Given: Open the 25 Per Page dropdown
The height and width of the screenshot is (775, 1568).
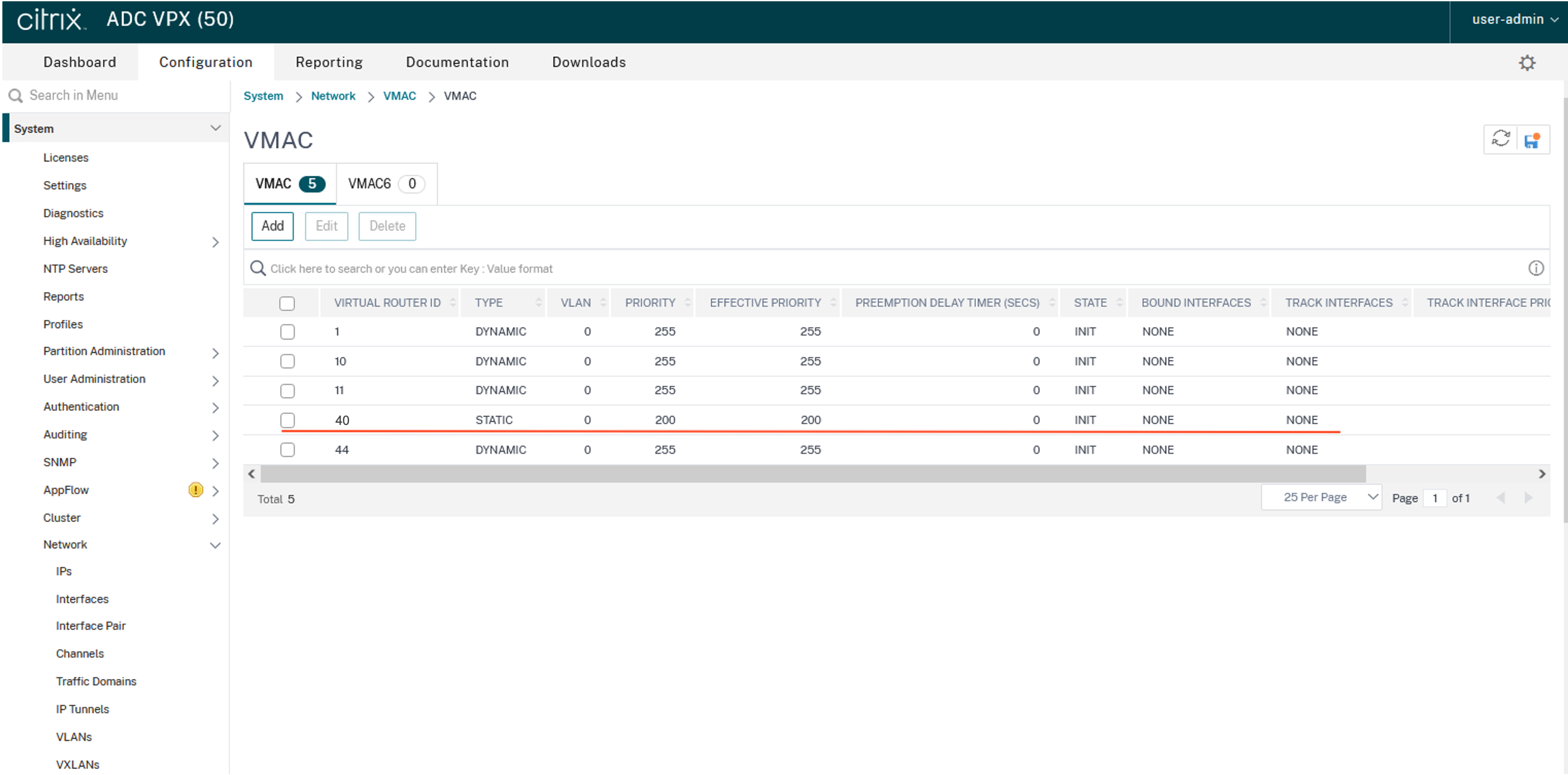Looking at the screenshot, I should (x=1321, y=497).
